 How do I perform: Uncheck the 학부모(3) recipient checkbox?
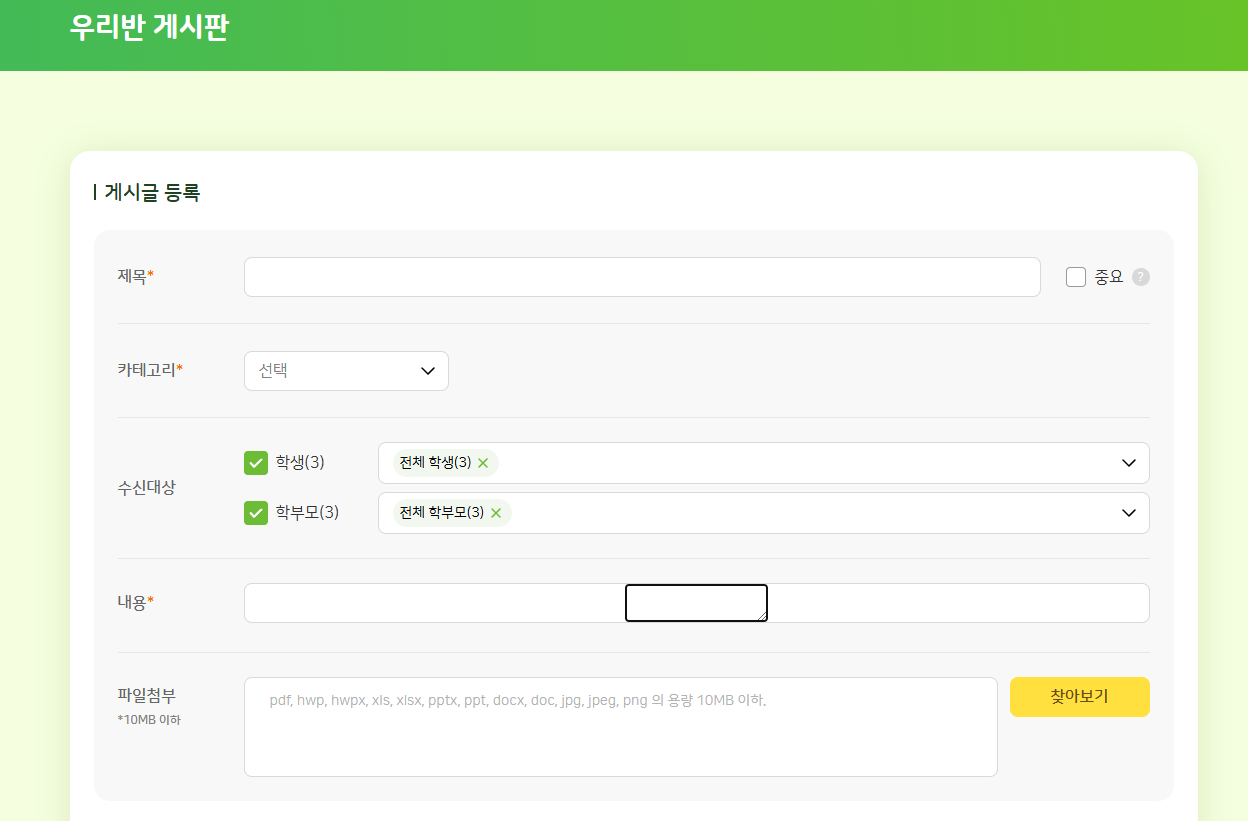pos(256,513)
